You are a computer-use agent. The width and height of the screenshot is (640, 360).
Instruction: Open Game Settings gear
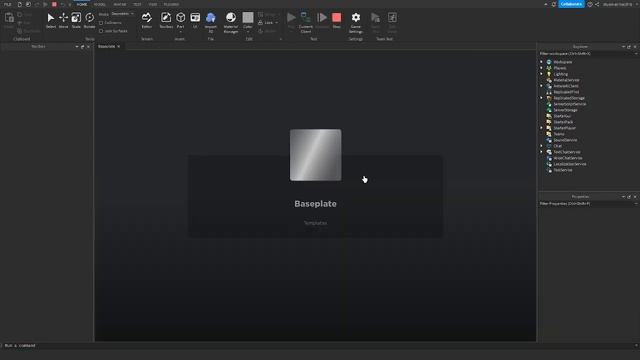tap(356, 18)
